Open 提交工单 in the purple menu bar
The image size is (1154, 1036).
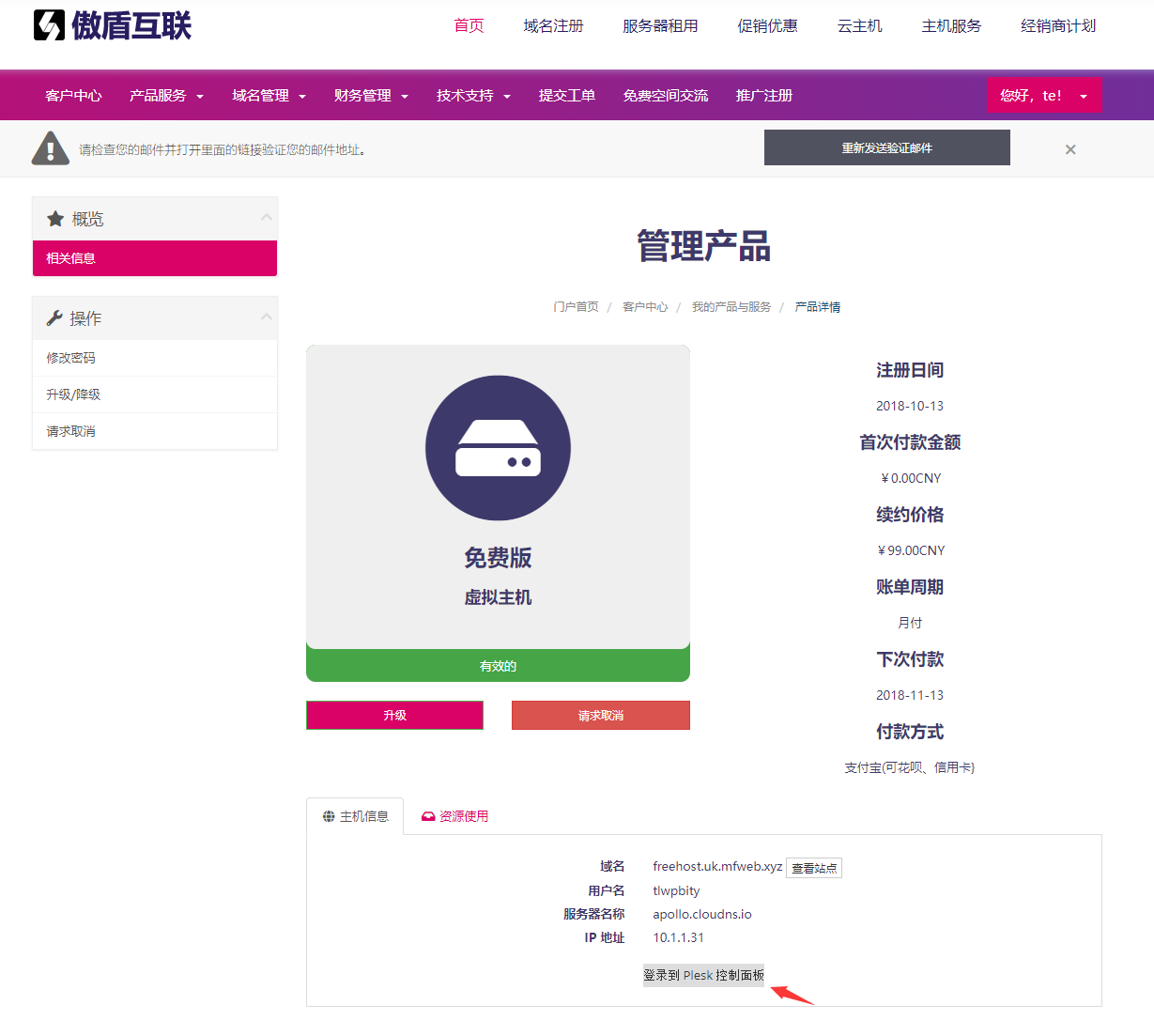coord(567,96)
